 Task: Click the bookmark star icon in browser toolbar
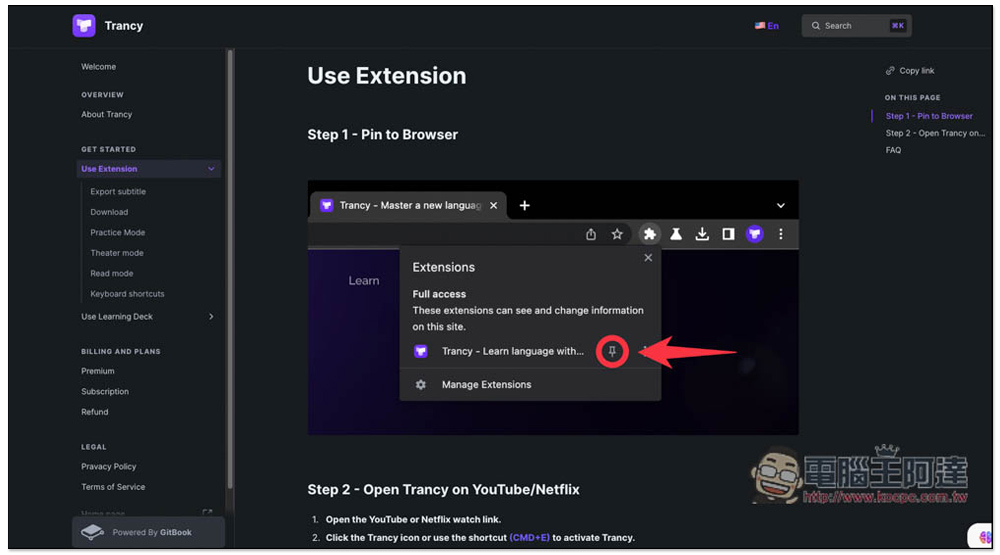[617, 234]
